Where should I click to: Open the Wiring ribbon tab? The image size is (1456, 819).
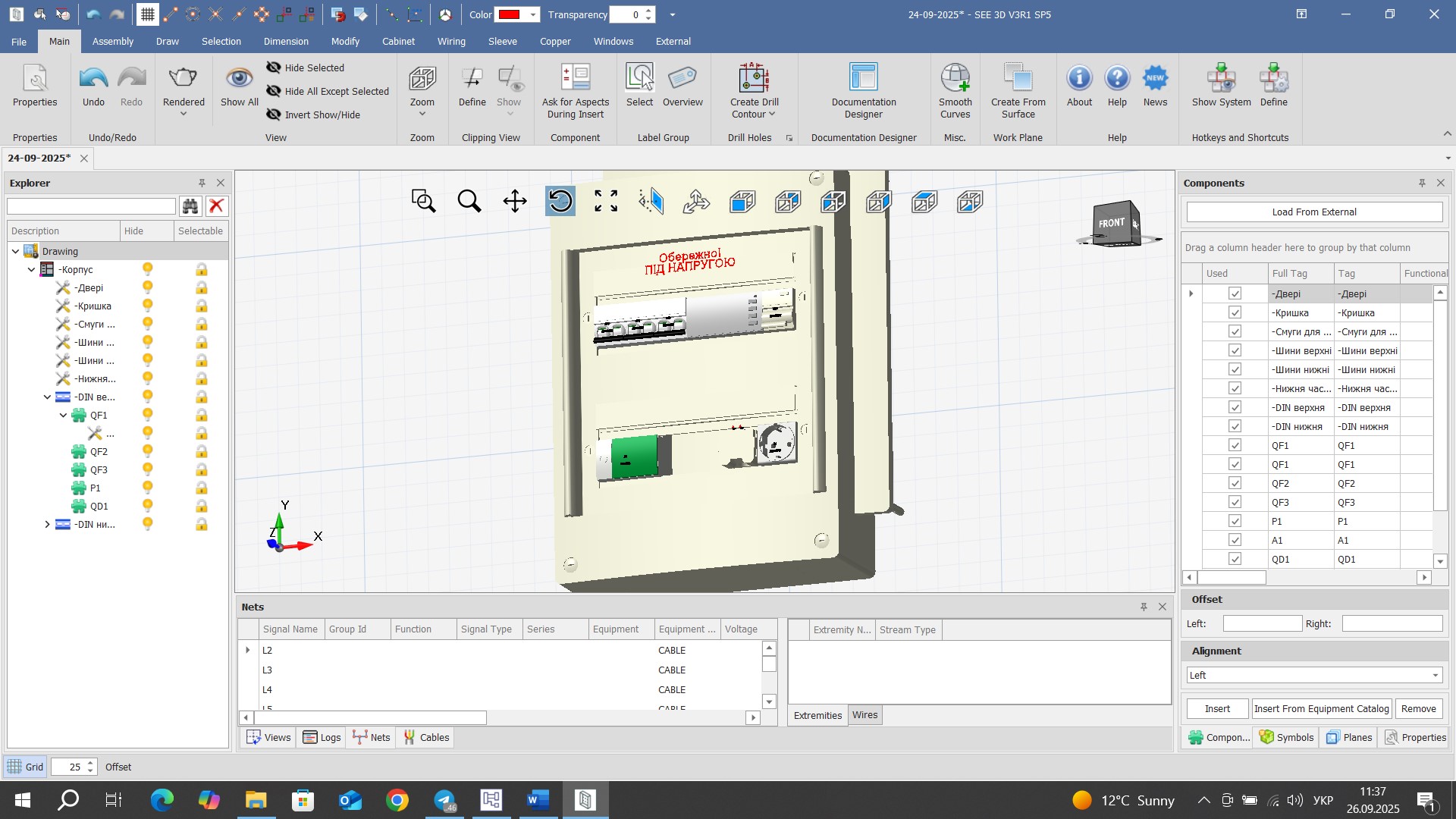click(451, 42)
